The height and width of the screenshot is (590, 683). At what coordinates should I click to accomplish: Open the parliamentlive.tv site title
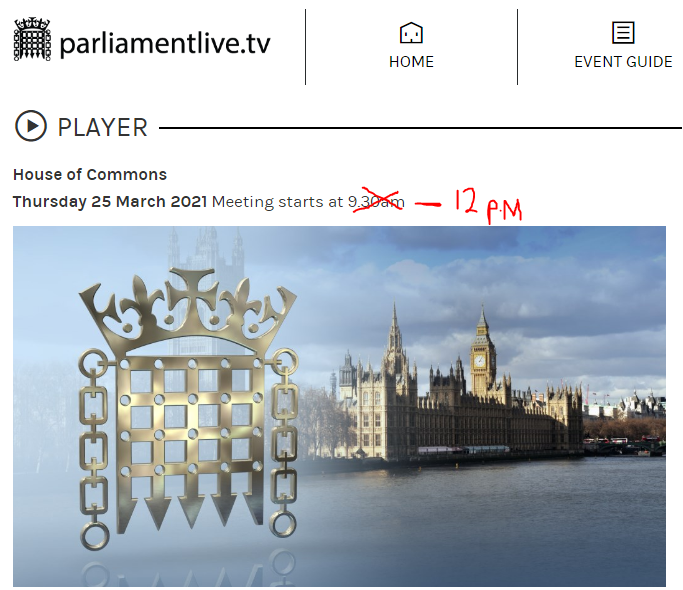(x=165, y=44)
